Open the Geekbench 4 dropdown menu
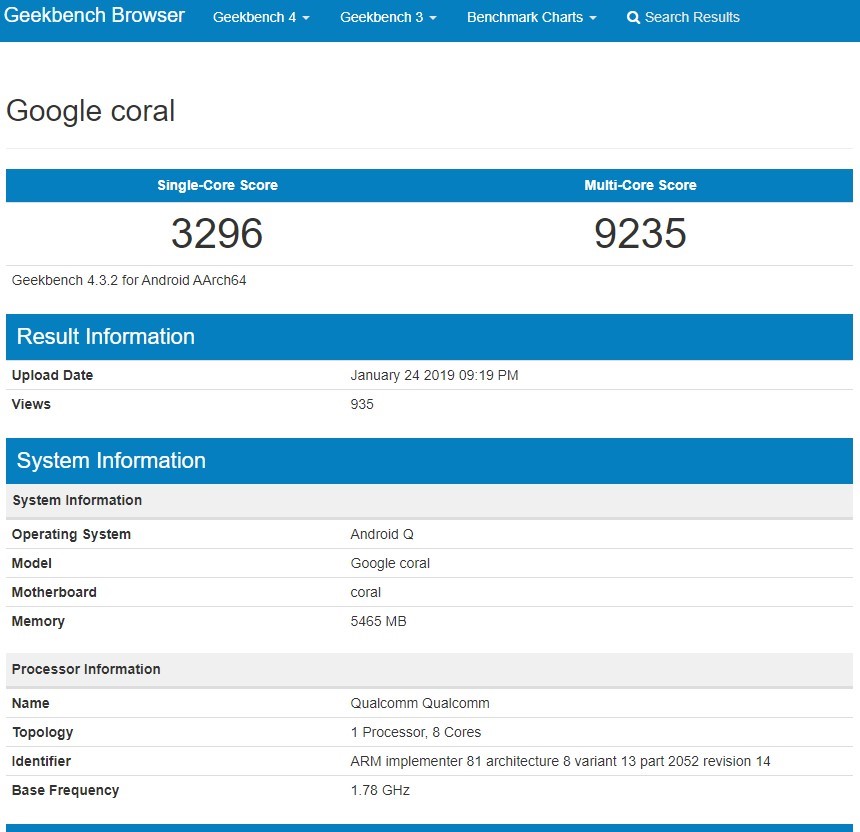860x832 pixels. pyautogui.click(x=261, y=18)
